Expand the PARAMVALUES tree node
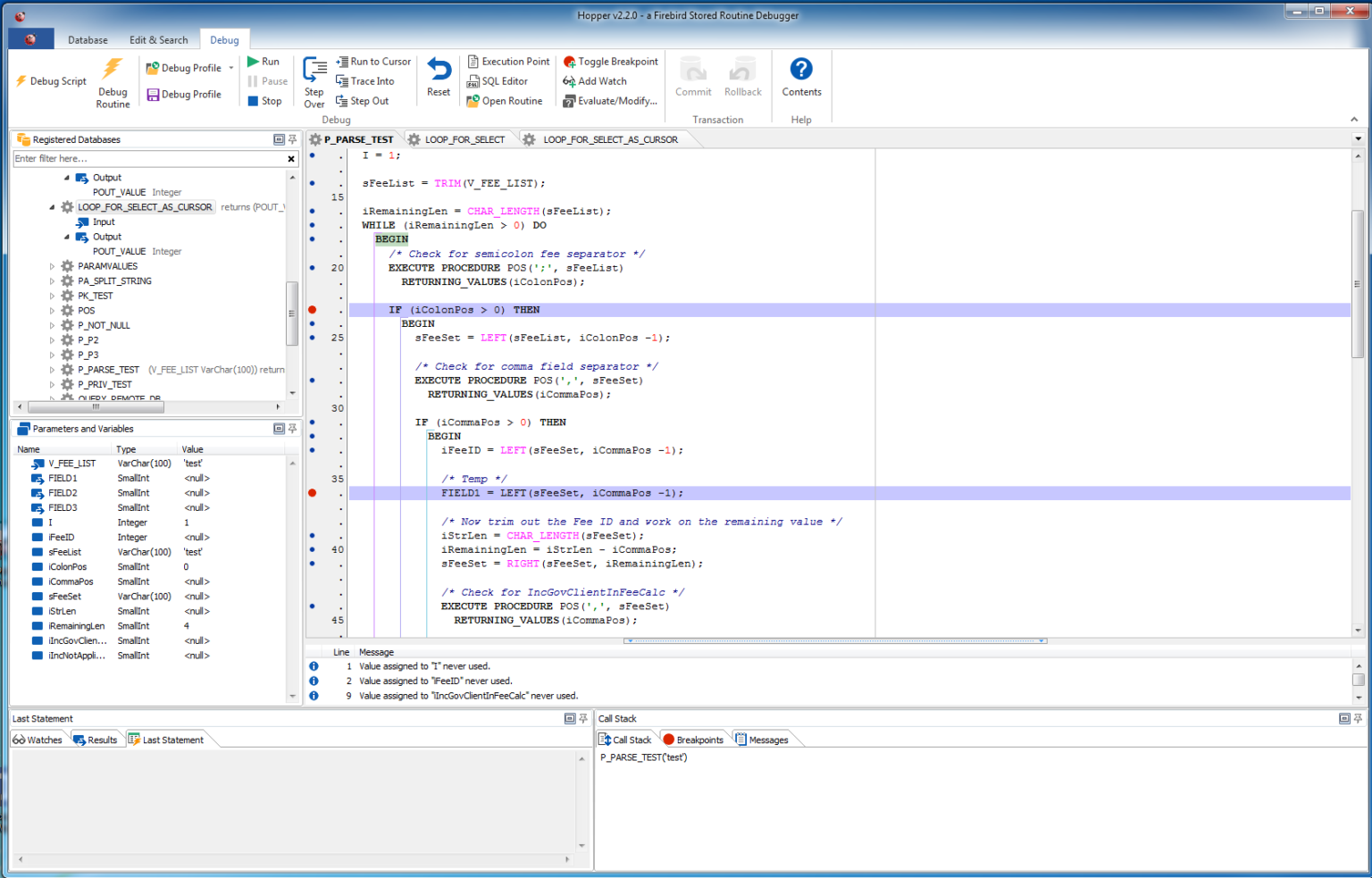Screen dimensions: 1372x878 [x=52, y=266]
